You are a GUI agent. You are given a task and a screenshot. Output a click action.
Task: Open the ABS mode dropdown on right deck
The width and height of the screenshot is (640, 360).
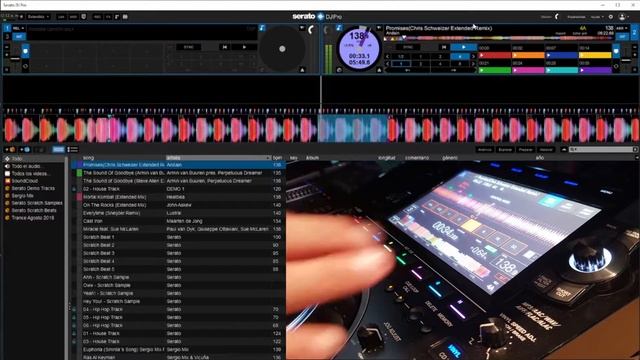622,28
